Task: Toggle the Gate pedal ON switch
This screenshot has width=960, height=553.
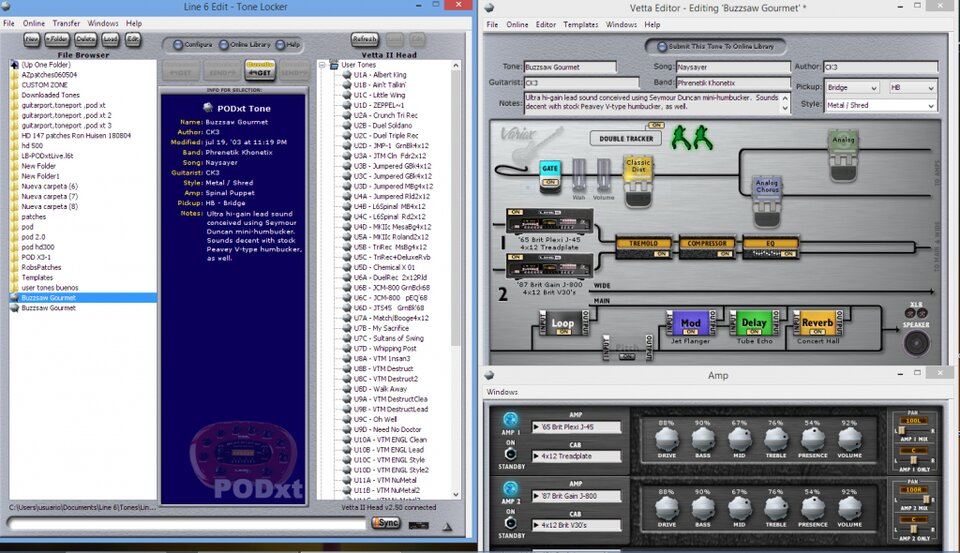Action: tap(550, 182)
